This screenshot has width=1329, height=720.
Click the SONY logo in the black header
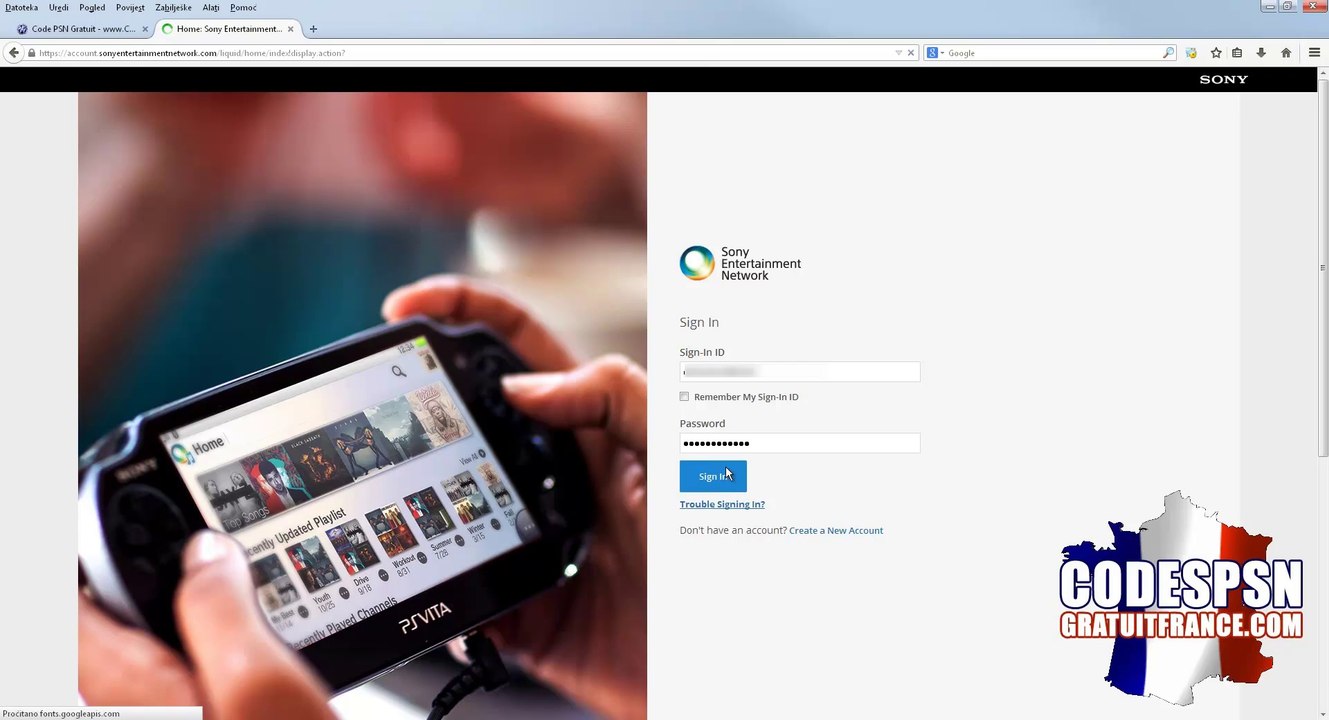[1224, 79]
